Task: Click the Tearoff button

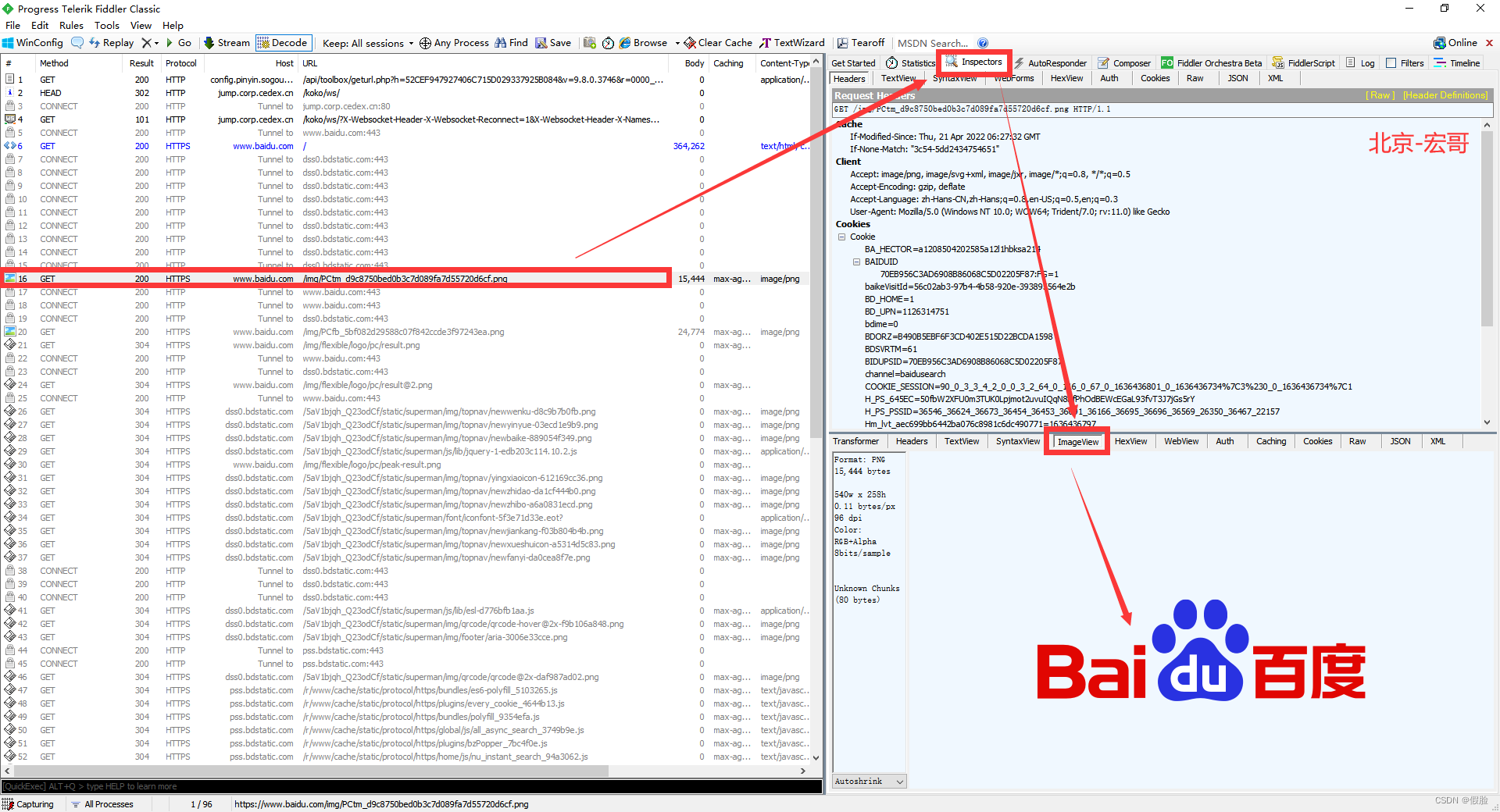Action: point(861,43)
